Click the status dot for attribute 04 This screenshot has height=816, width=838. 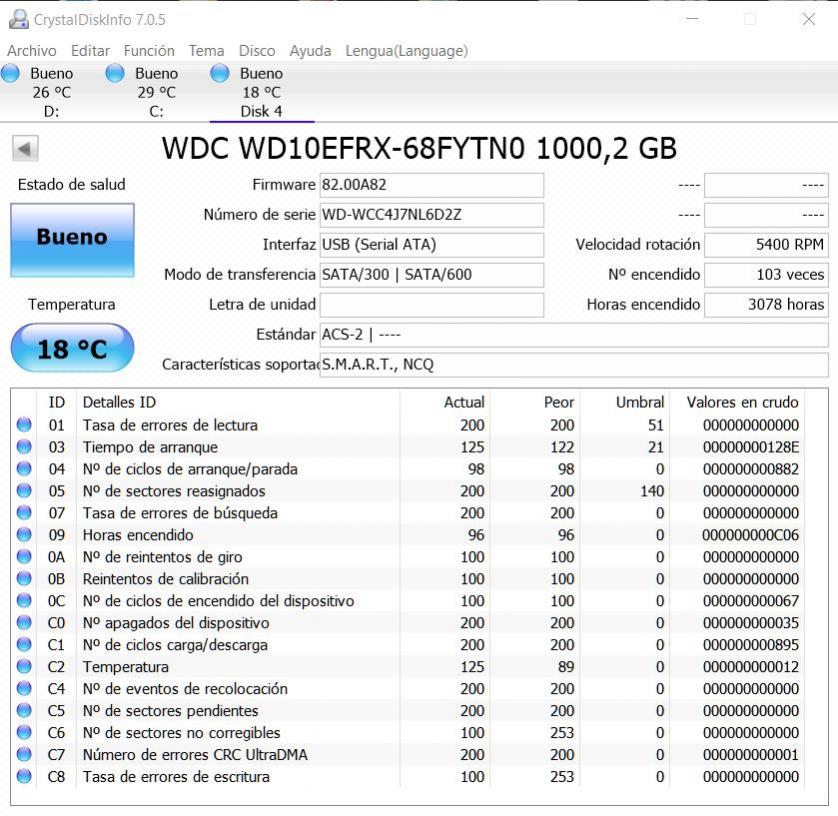(24, 469)
